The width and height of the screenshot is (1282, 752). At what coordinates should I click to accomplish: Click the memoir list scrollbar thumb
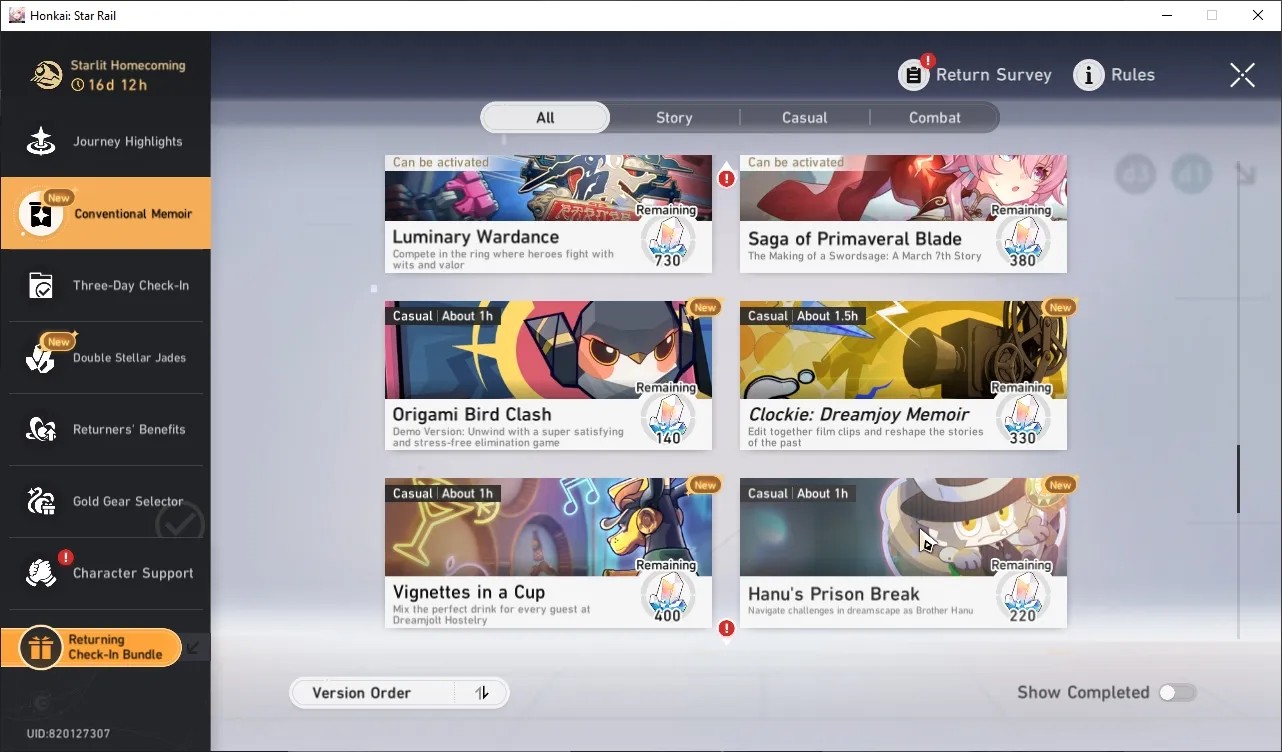(1238, 479)
